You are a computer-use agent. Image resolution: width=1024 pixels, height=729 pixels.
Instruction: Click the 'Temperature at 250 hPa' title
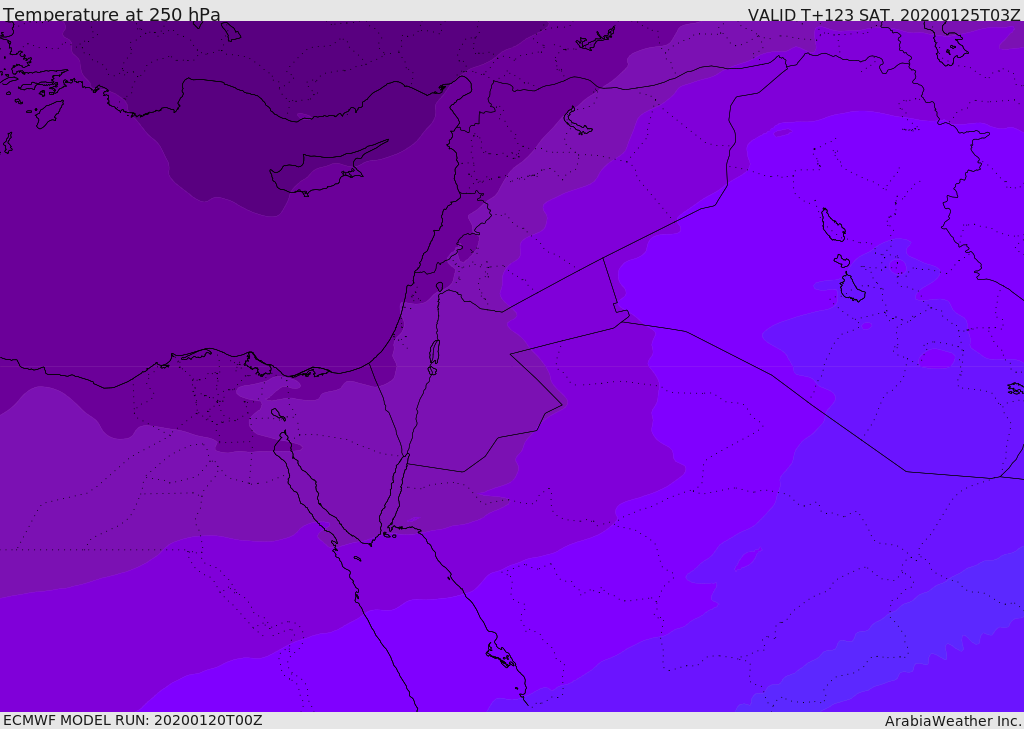(112, 14)
